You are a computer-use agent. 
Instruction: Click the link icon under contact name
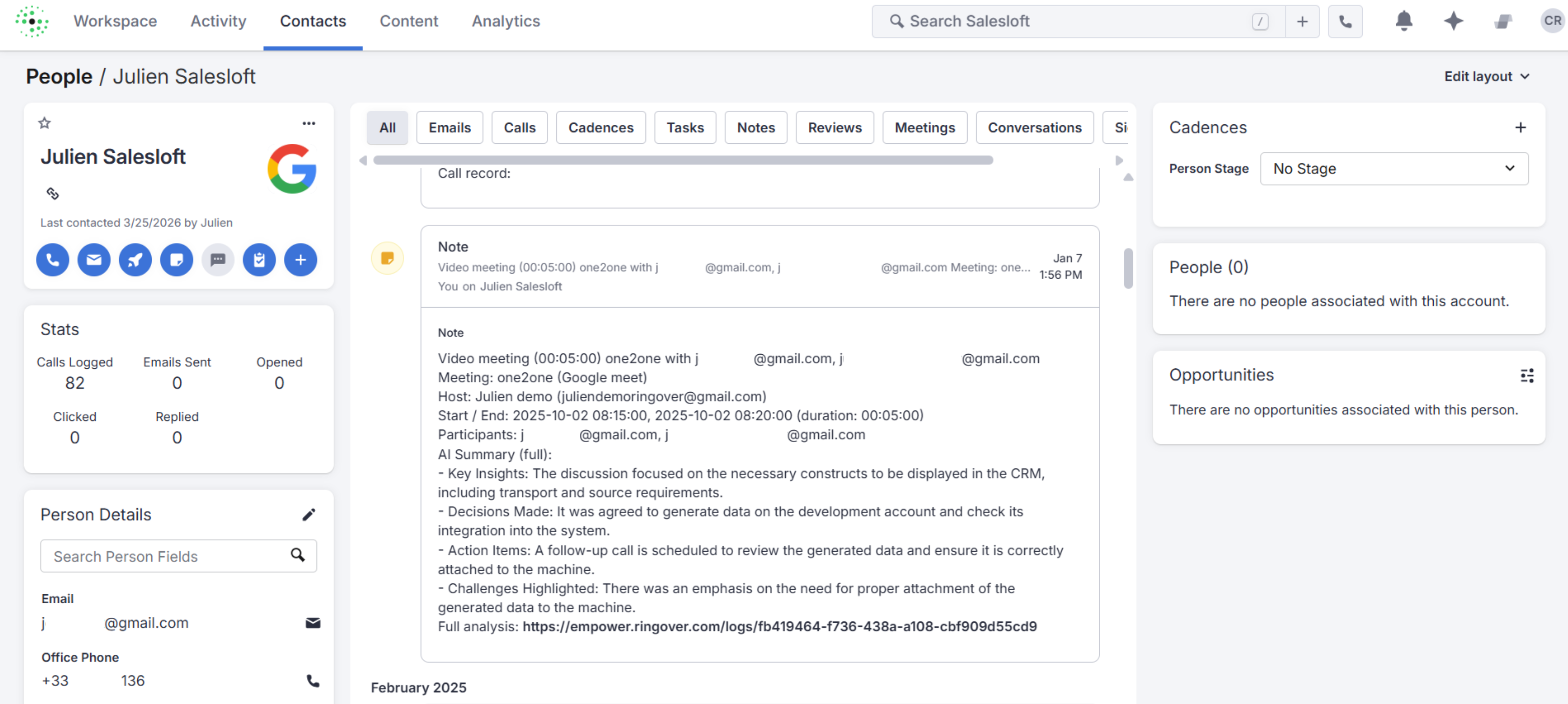coord(53,193)
